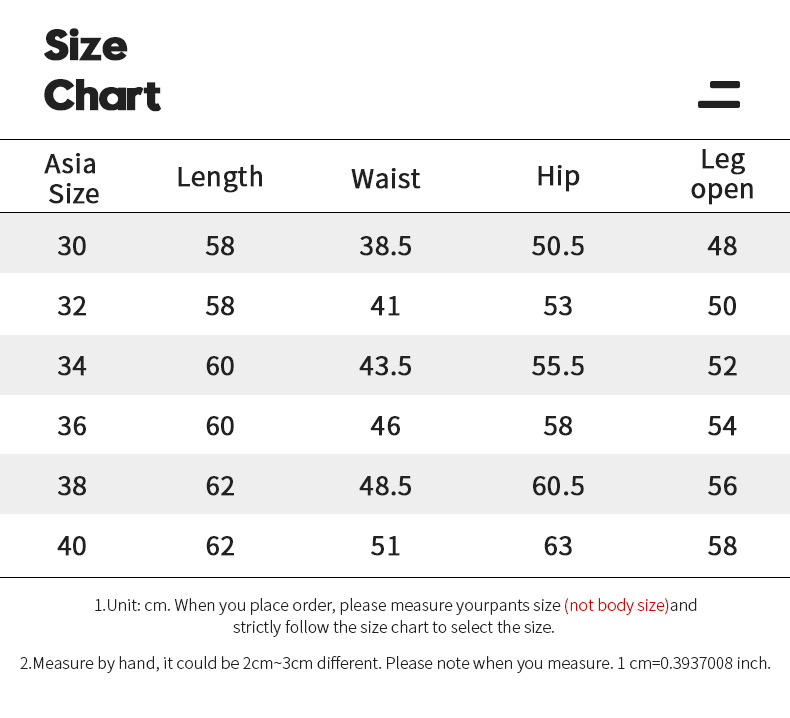
Task: Click the two-bar equals icon
Action: [x=719, y=94]
